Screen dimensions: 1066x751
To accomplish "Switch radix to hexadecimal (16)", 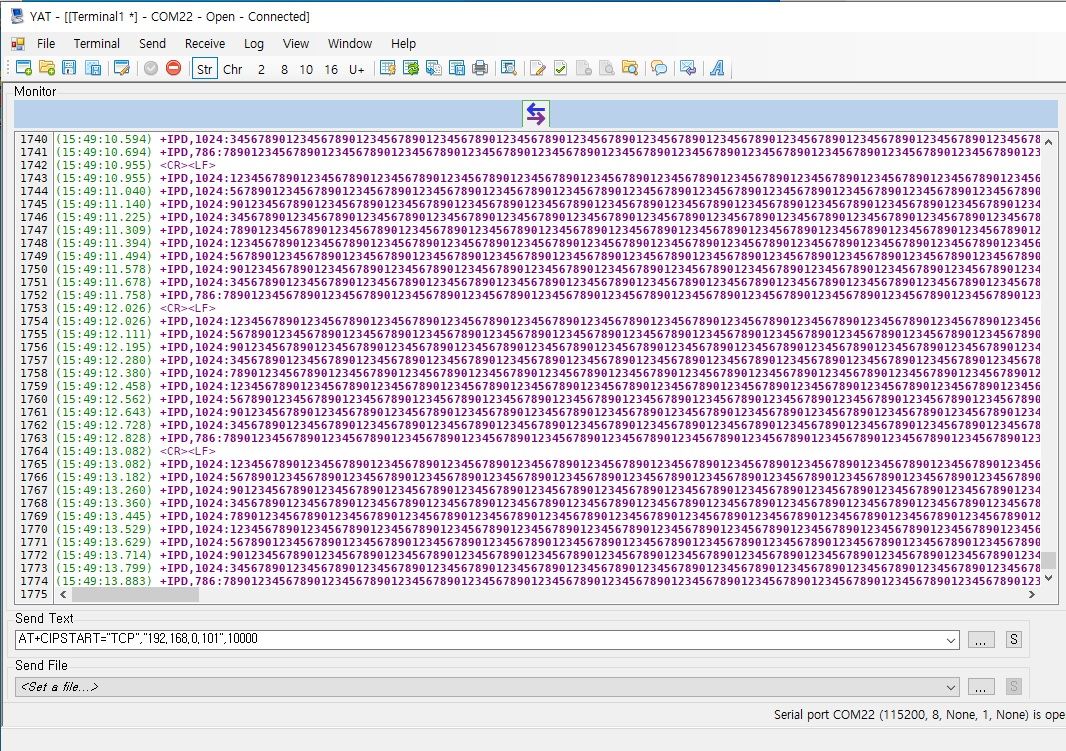I will point(331,69).
